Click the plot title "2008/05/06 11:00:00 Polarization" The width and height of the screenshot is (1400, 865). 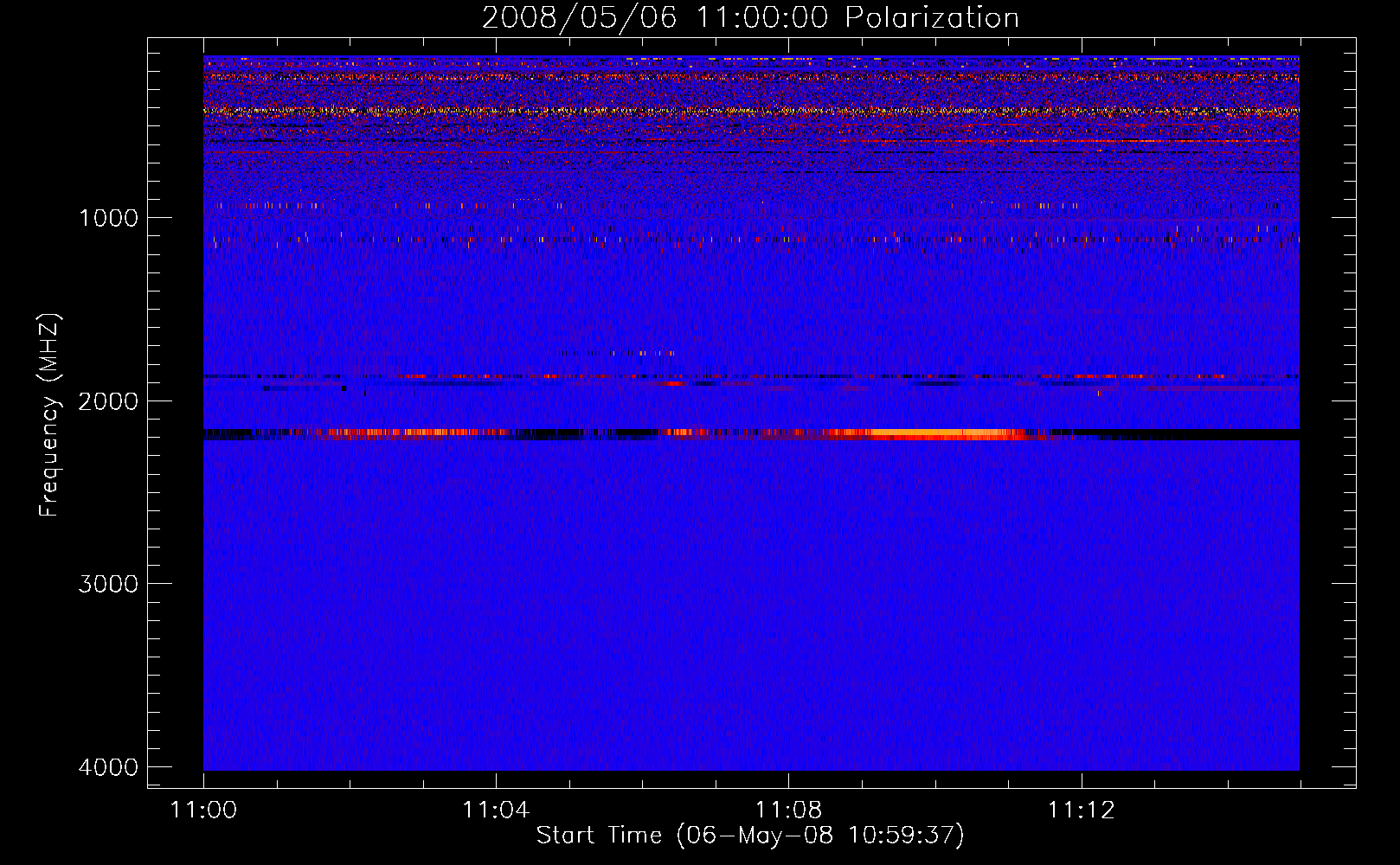click(x=750, y=18)
